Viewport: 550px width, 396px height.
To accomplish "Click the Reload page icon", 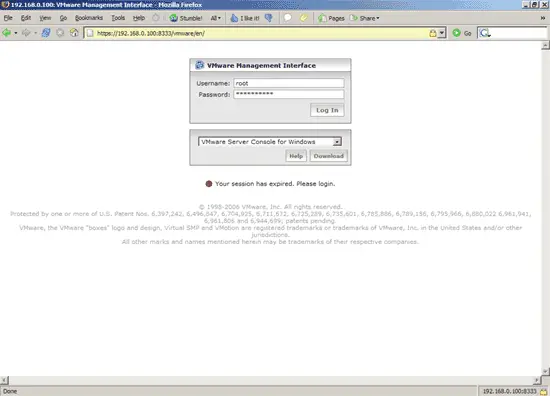I will [x=46, y=33].
